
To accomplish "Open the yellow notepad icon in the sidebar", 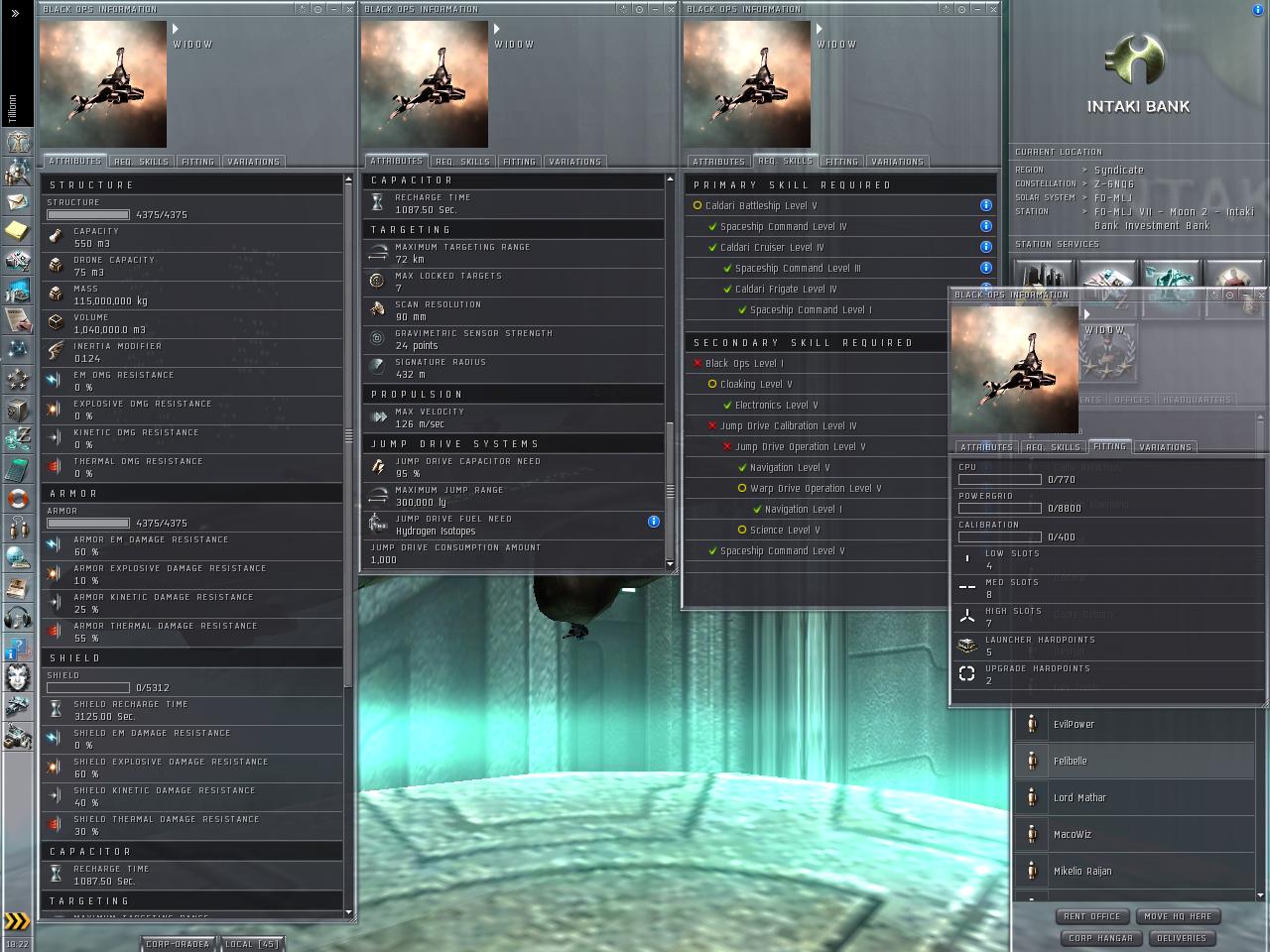I will pyautogui.click(x=17, y=231).
